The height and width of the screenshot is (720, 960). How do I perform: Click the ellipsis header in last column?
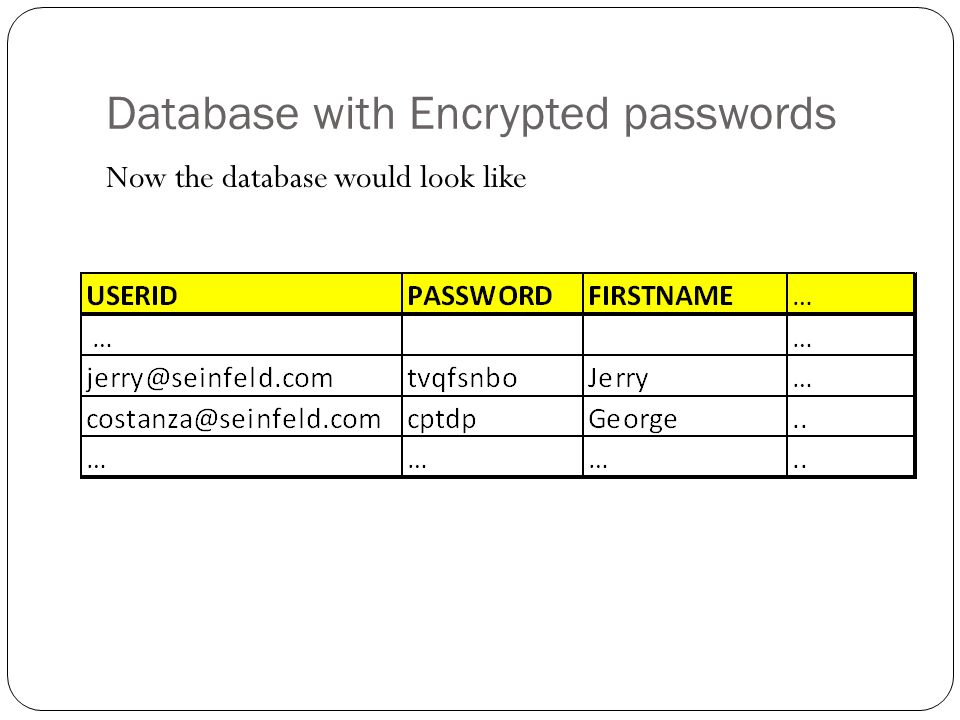pyautogui.click(x=850, y=294)
